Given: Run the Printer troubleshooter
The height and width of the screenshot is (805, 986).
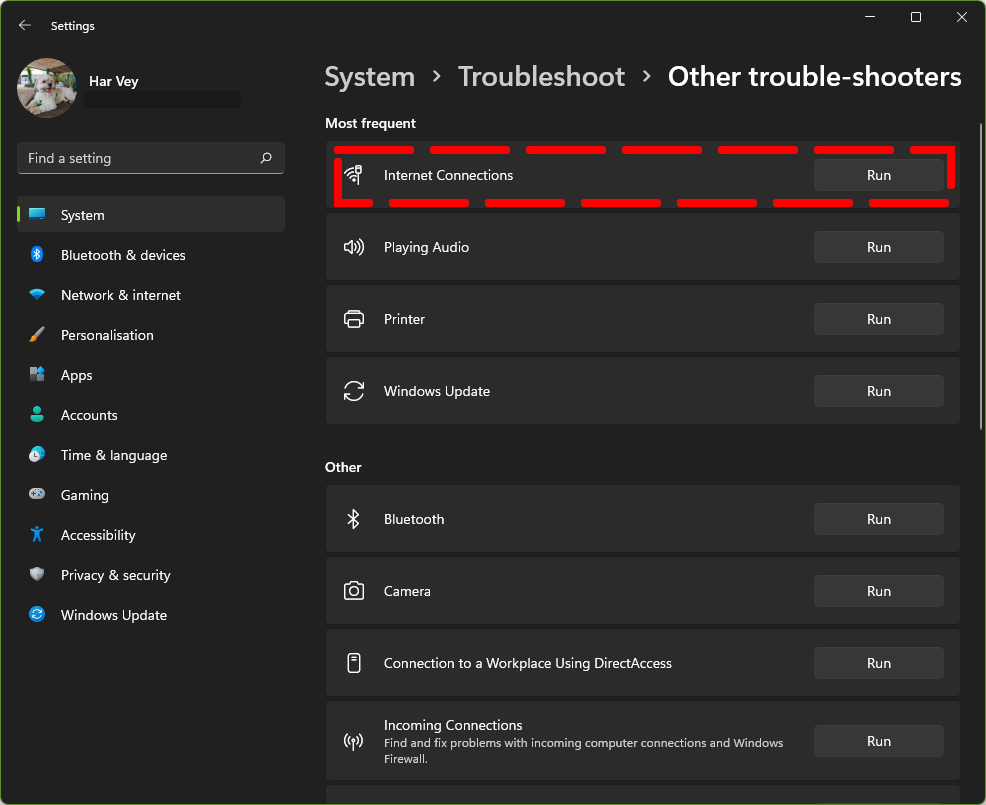Looking at the screenshot, I should point(878,319).
